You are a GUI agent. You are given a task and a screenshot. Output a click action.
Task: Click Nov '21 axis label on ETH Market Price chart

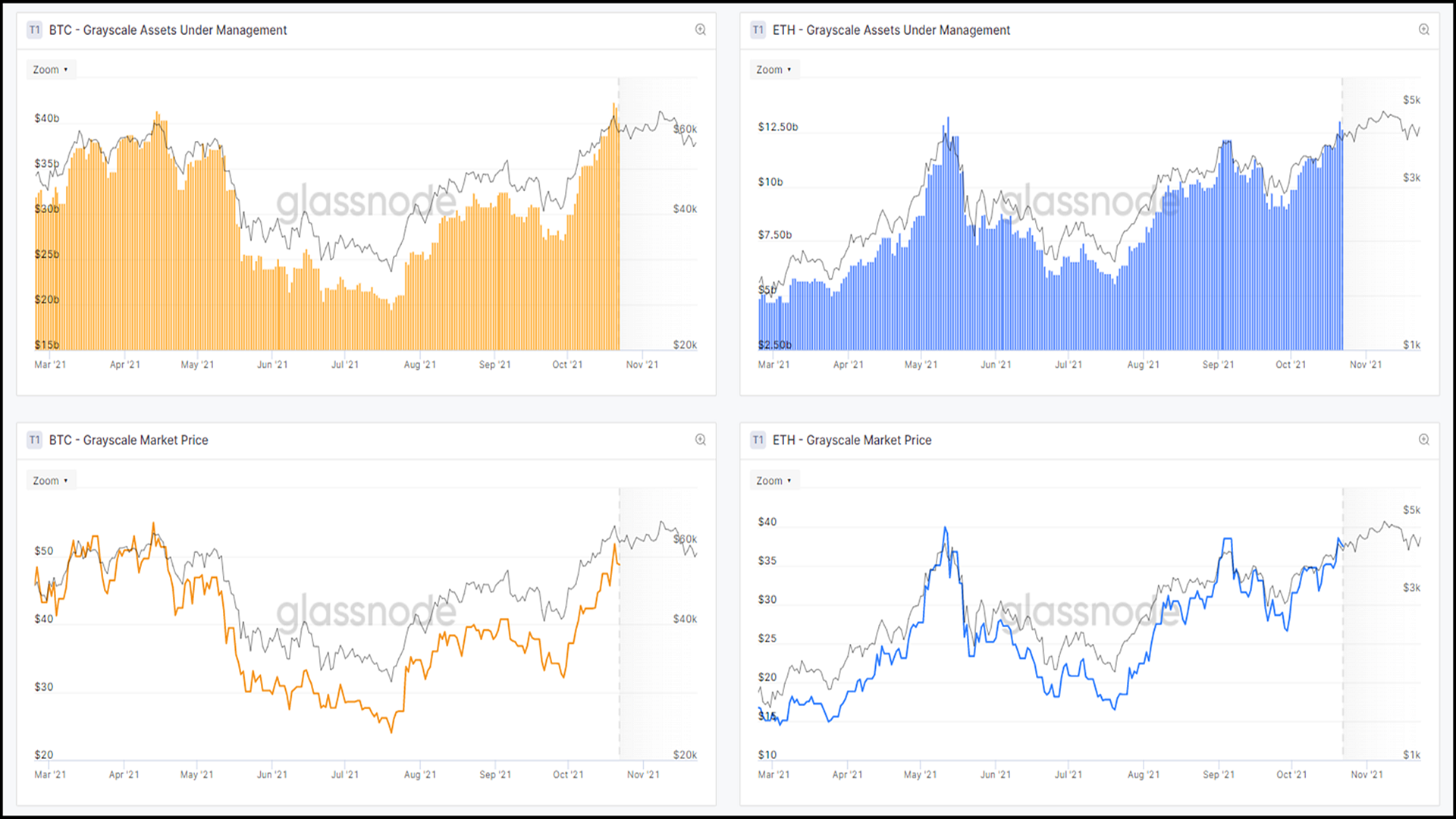click(1367, 775)
